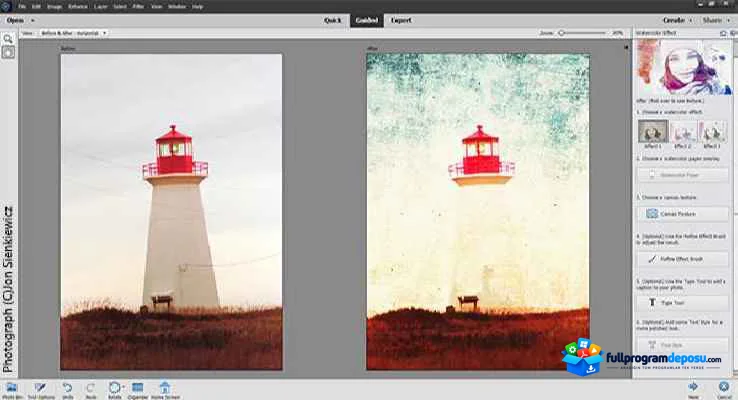The width and height of the screenshot is (738, 400).
Task: Open the Filter menu
Action: click(138, 7)
